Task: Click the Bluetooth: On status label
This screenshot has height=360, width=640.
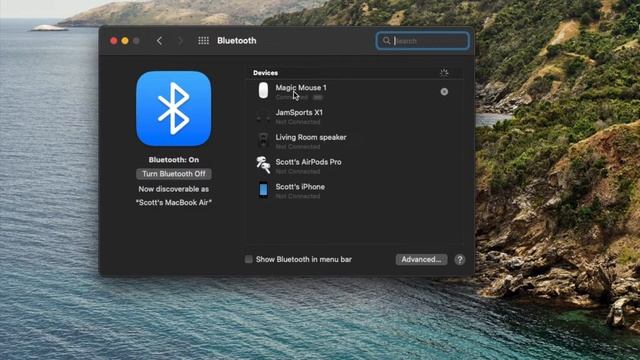Action: [x=174, y=160]
